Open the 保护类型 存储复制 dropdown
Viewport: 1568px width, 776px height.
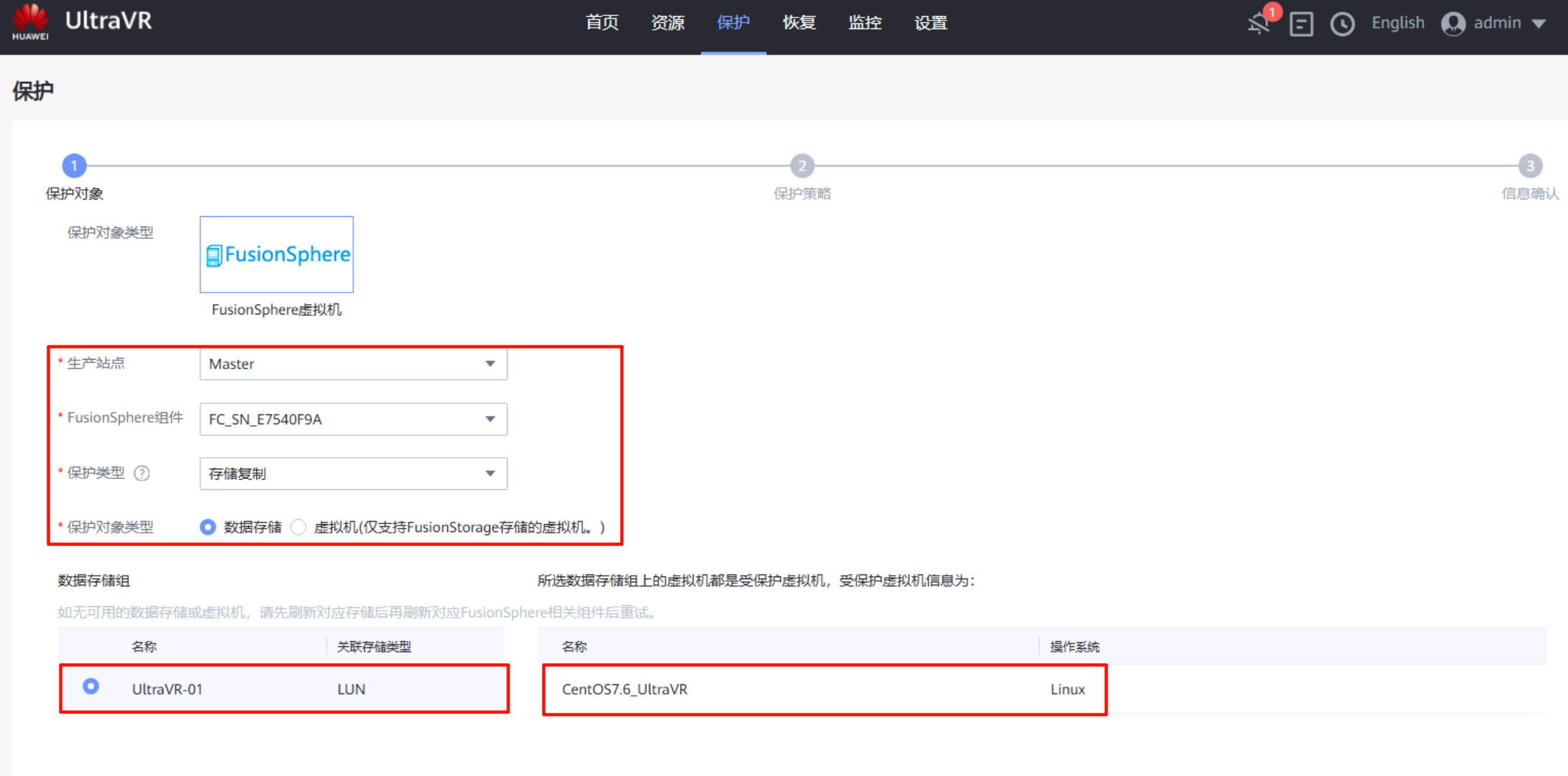coord(353,474)
